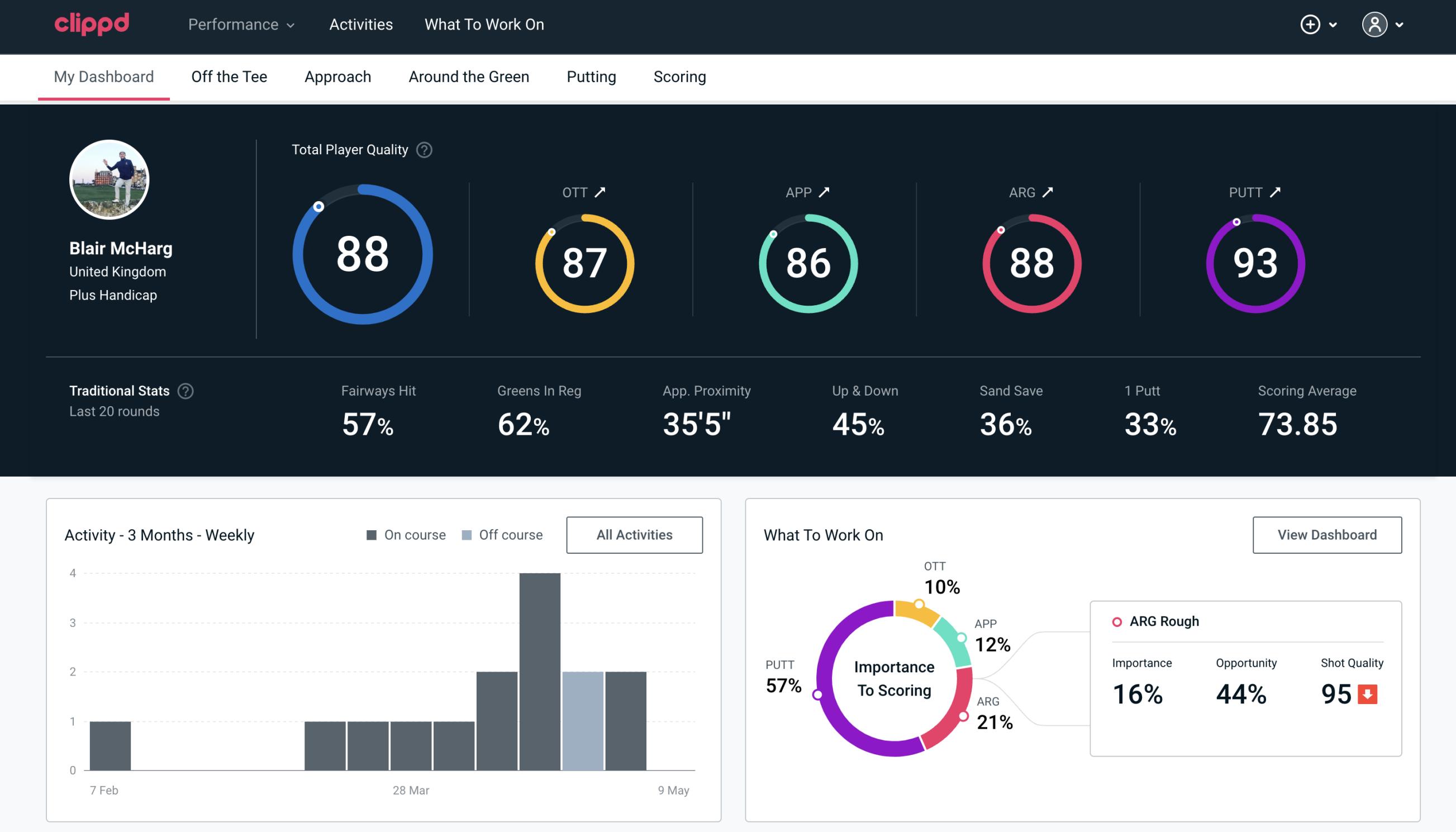Click the View Dashboard button
This screenshot has width=1456, height=832.
point(1326,534)
